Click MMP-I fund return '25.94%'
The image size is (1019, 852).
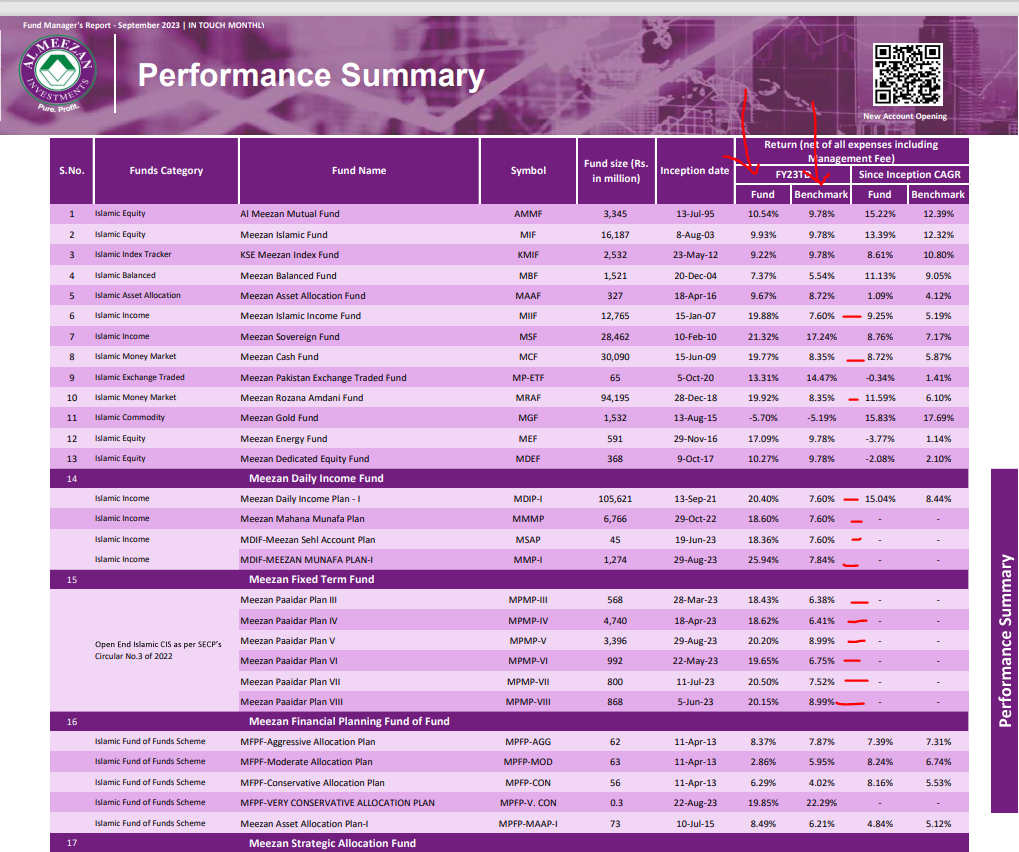(x=763, y=560)
